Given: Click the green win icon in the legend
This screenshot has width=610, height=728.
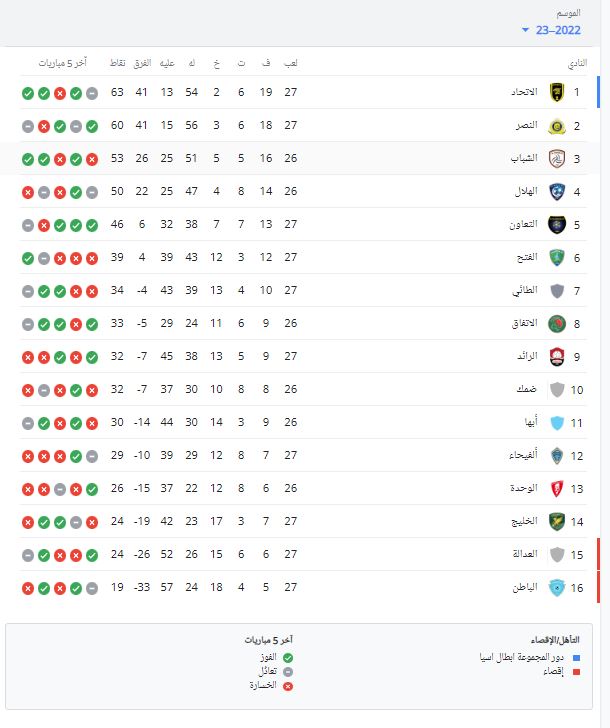Looking at the screenshot, I should pyautogui.click(x=288, y=657).
